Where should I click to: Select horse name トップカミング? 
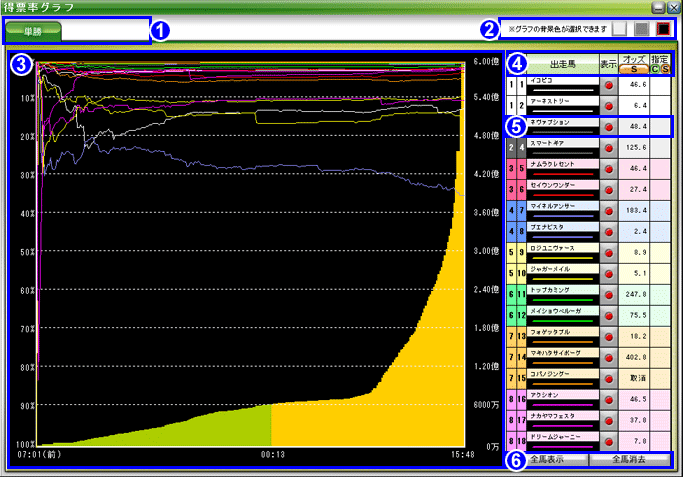[550, 290]
